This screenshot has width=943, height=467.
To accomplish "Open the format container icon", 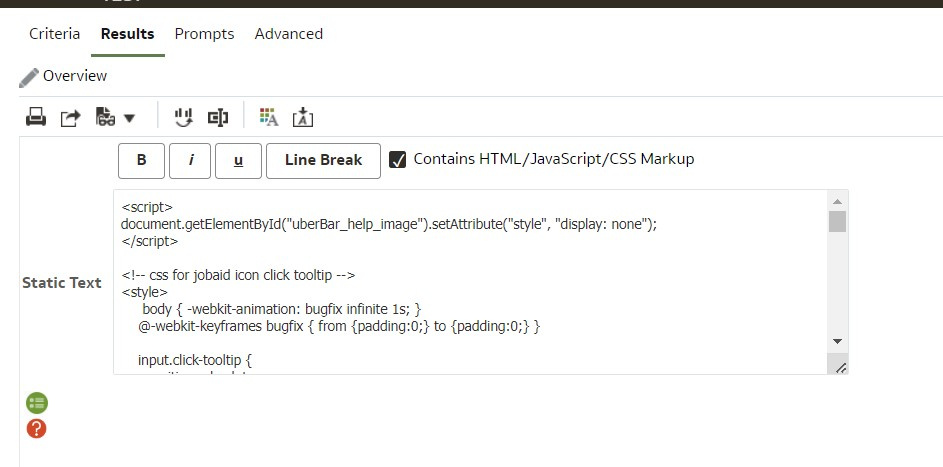I will pos(268,117).
